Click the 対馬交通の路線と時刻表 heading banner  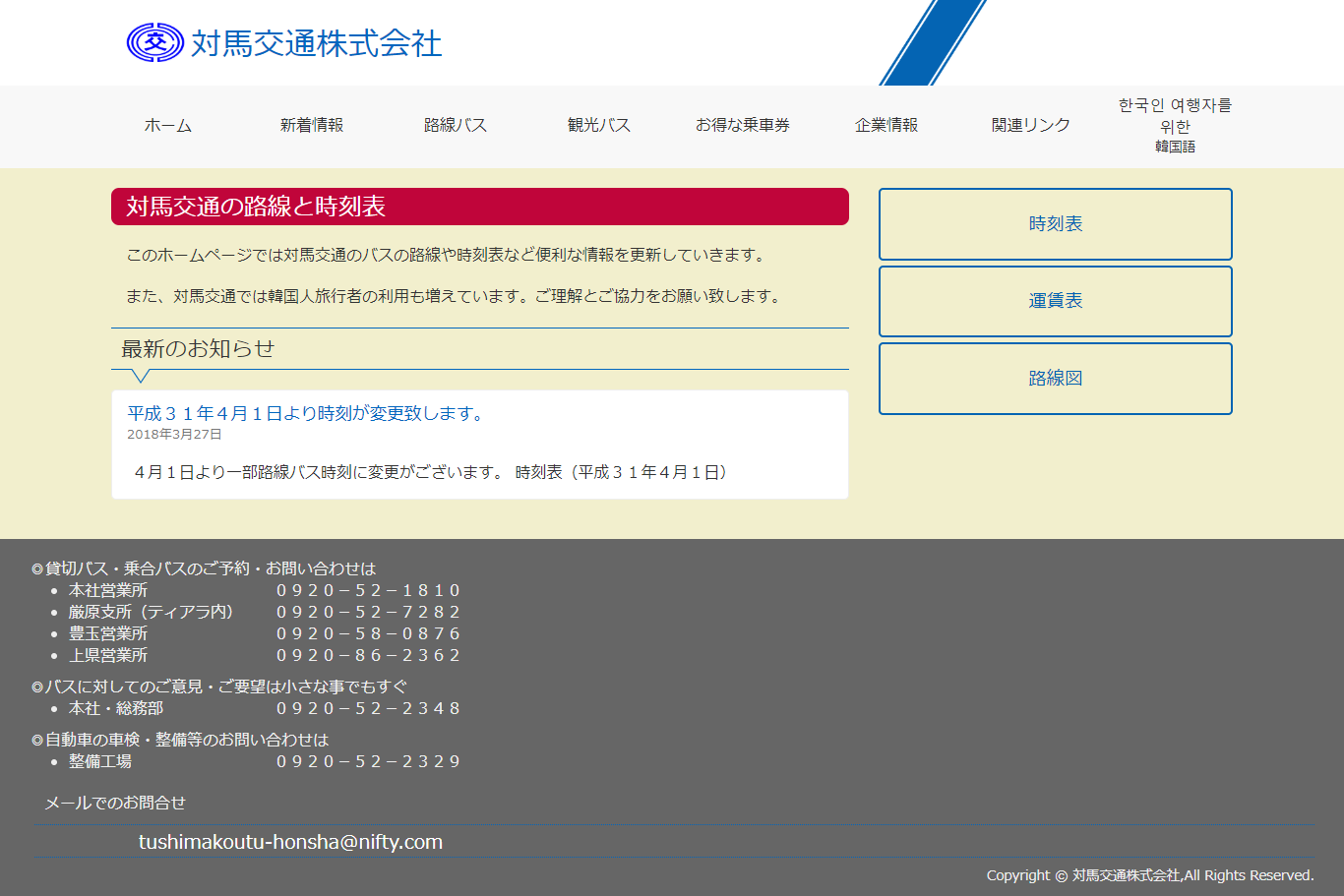(480, 207)
